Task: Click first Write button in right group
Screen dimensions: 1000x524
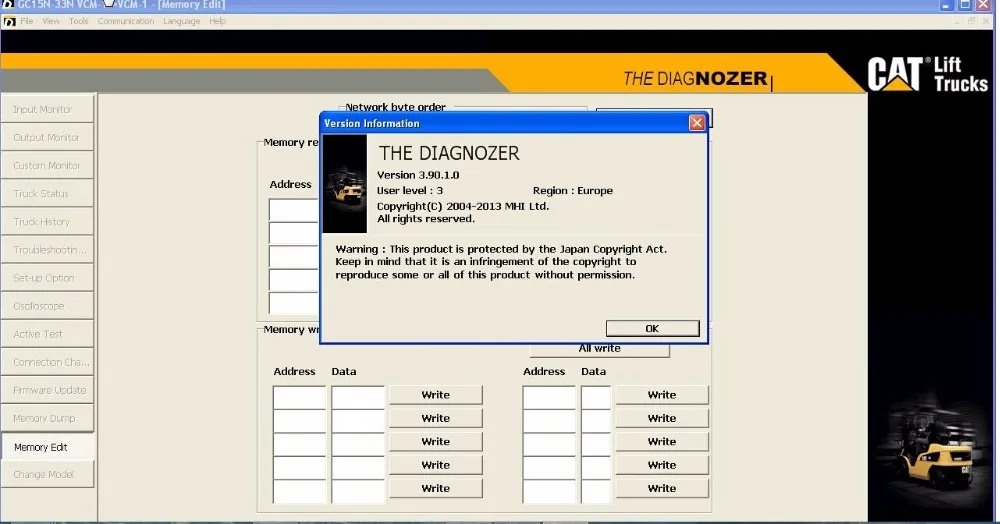Action: coord(662,395)
